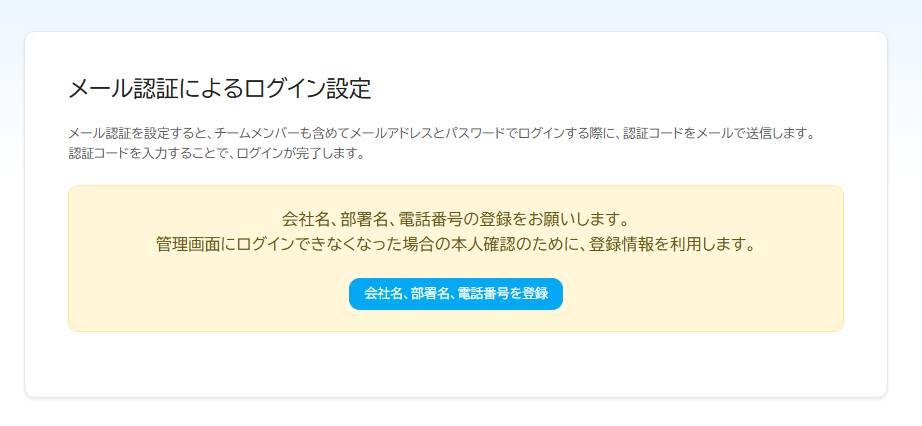Click the word 部署名 on the blue button
The width and height of the screenshot is (922, 426).
[x=430, y=294]
